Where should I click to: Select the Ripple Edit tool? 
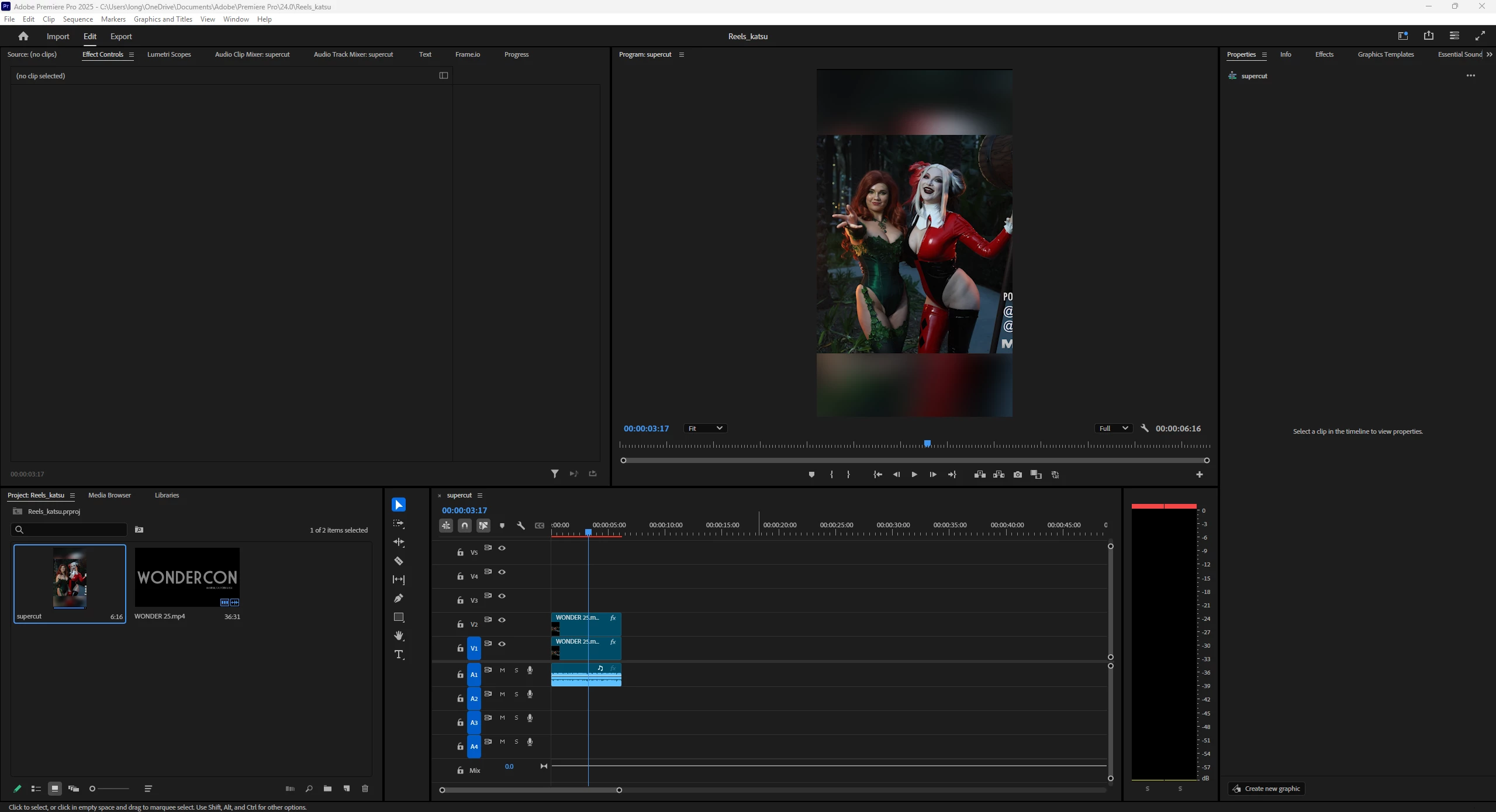(399, 543)
